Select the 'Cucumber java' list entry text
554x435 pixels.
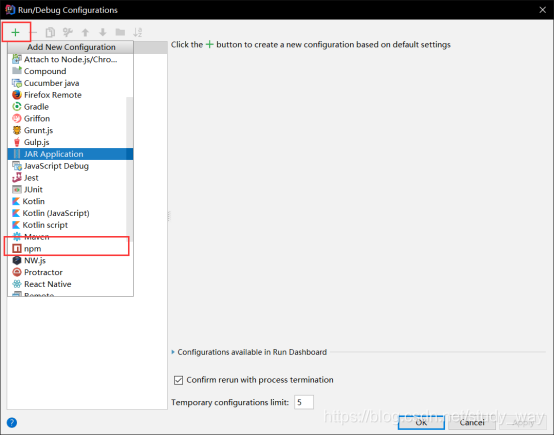(x=51, y=83)
